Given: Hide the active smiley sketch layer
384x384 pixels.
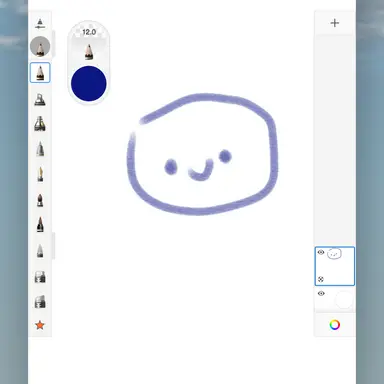Looking at the screenshot, I should [321, 252].
